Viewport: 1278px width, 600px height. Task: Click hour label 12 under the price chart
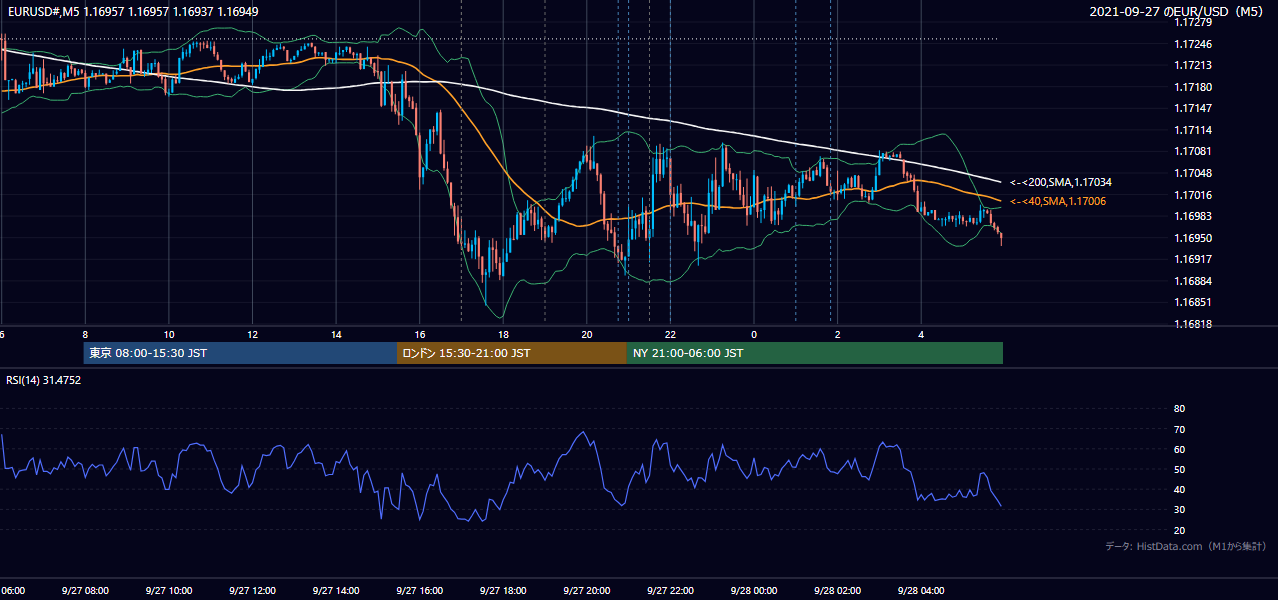point(252,334)
